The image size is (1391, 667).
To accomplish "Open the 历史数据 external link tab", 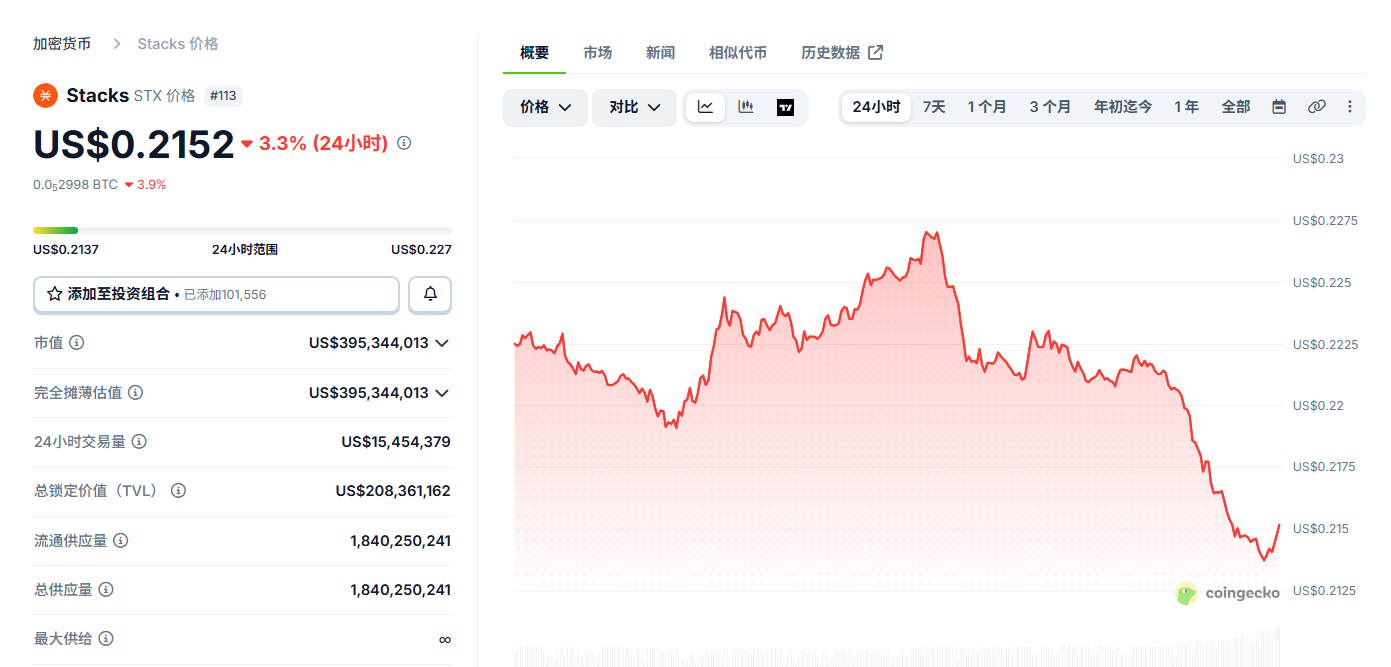I will coord(842,53).
